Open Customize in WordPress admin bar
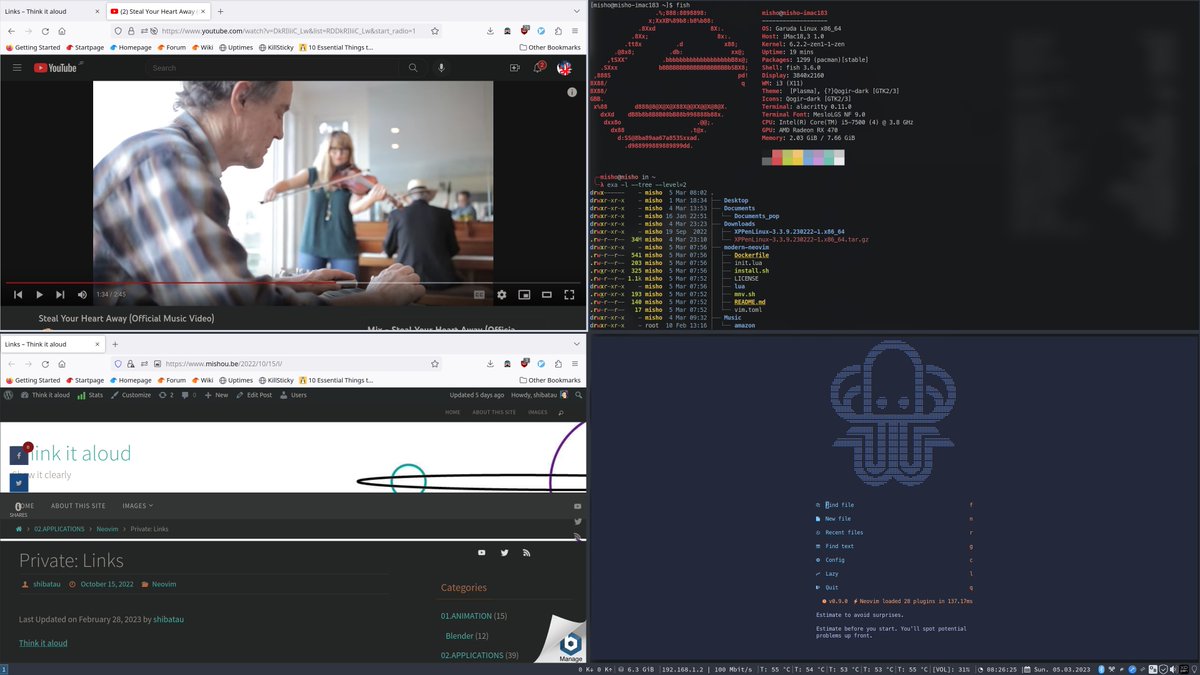Screen dimensions: 1200x675 click(x=130, y=395)
